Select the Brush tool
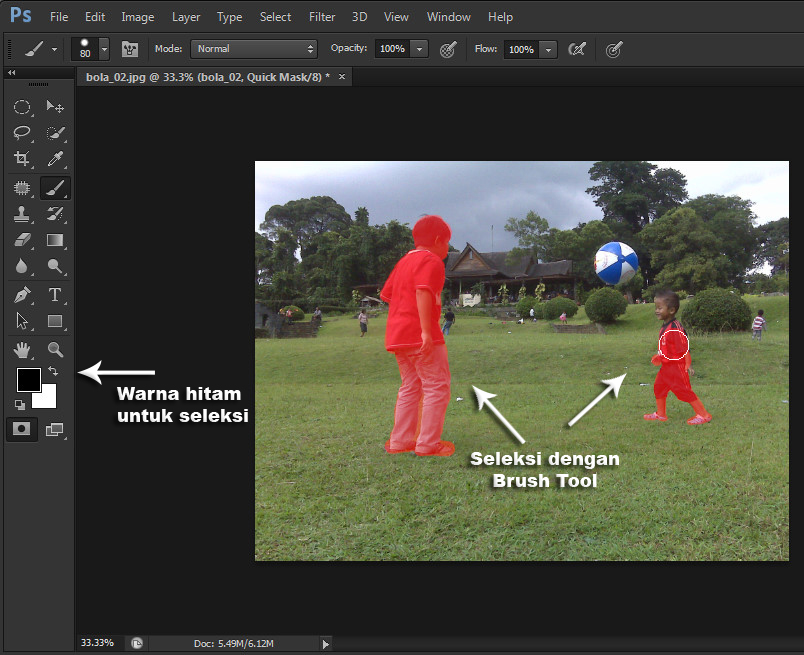 pyautogui.click(x=55, y=187)
